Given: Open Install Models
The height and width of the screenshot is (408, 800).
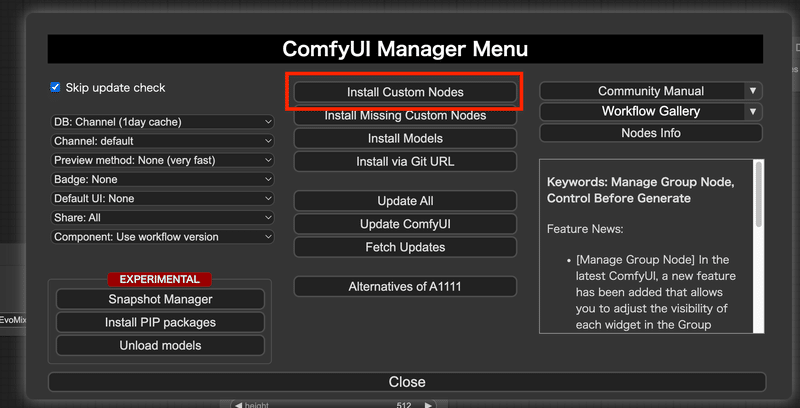Looking at the screenshot, I should click(x=405, y=138).
